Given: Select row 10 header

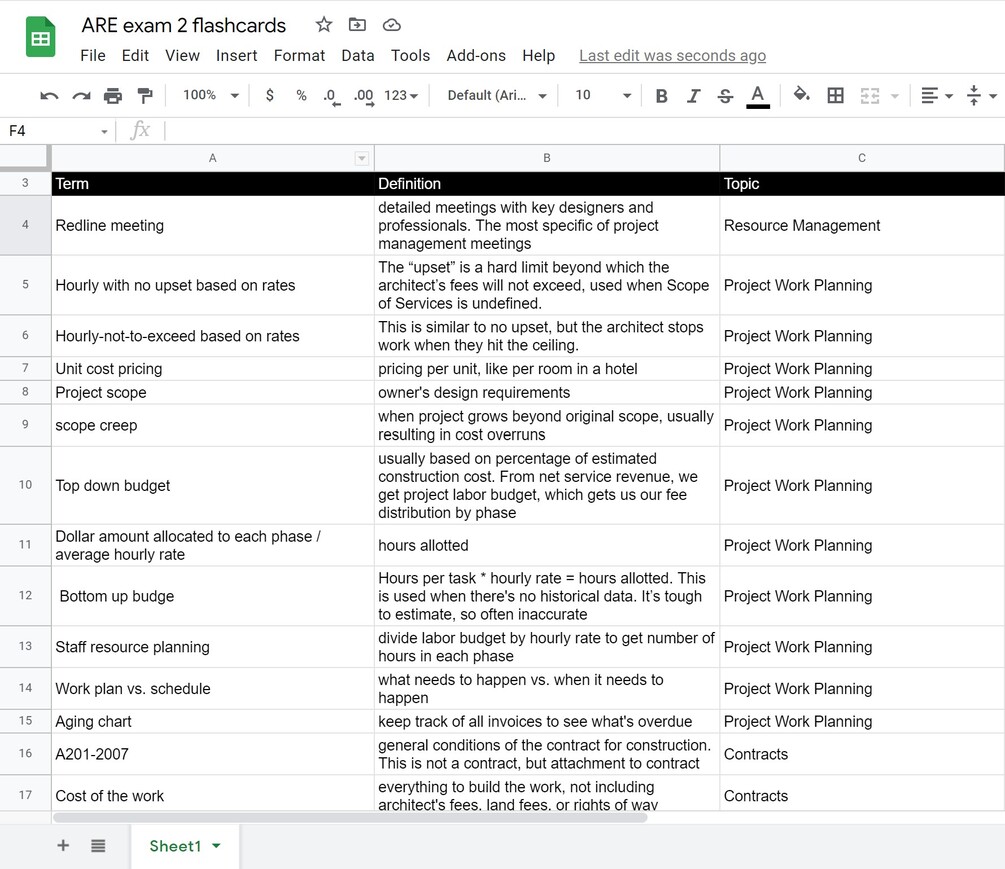Looking at the screenshot, I should click(x=25, y=485).
